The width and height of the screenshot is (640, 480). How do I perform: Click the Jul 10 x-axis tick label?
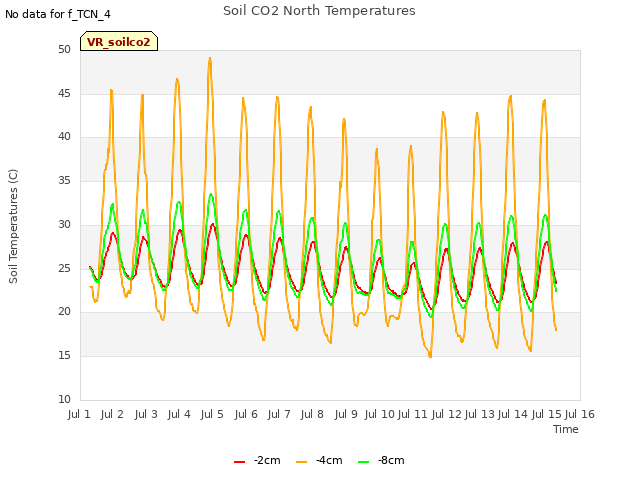[380, 414]
